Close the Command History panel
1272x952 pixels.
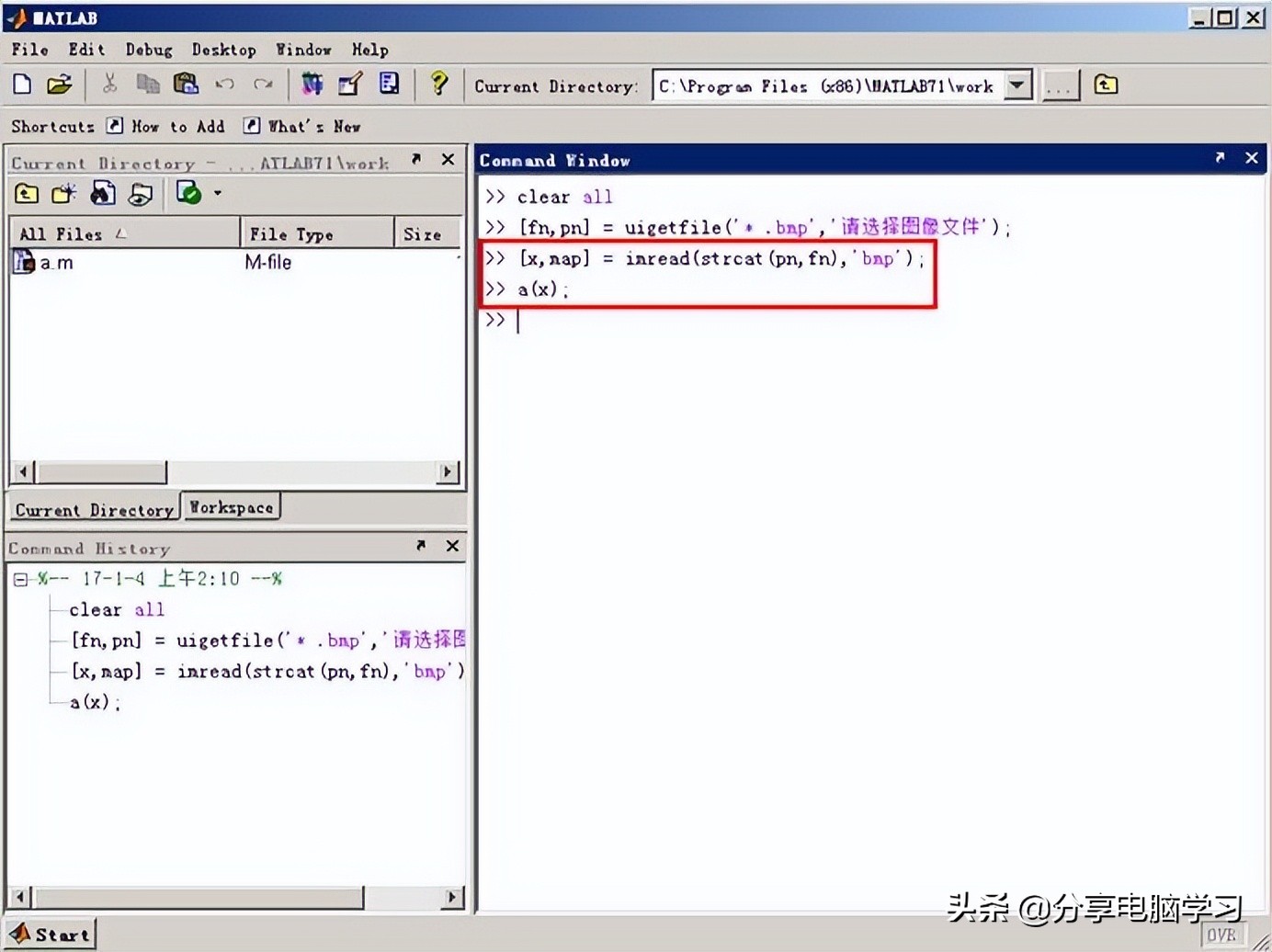pos(452,546)
